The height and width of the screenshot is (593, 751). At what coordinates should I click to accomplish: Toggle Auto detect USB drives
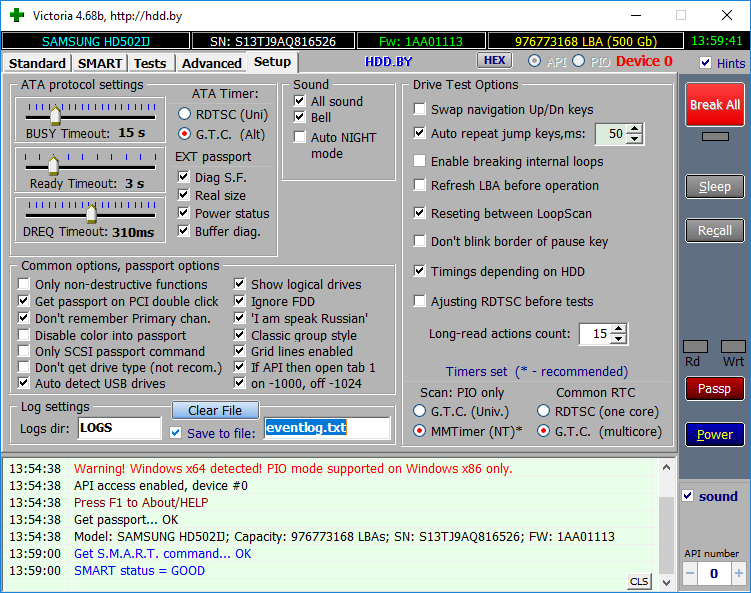(23, 383)
